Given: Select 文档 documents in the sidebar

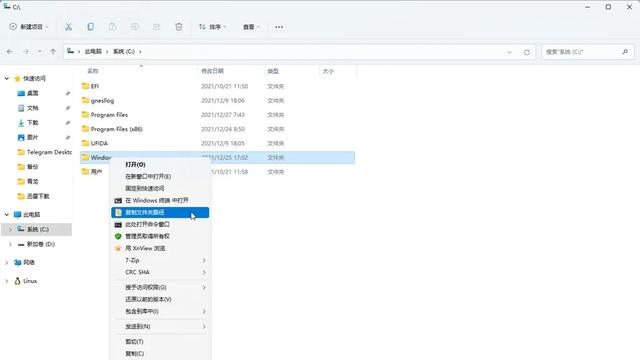Looking at the screenshot, I should 33,108.
